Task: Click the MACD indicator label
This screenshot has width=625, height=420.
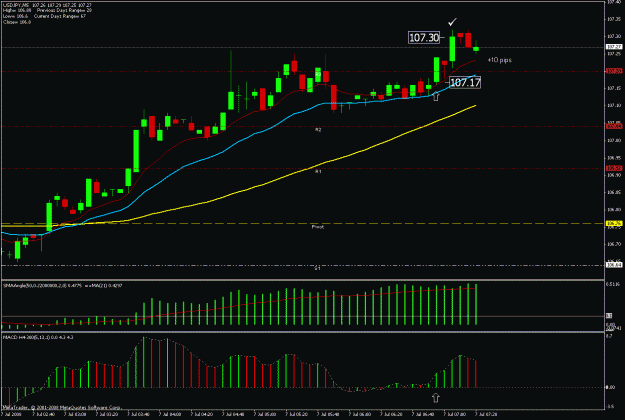Action: pyautogui.click(x=38, y=337)
